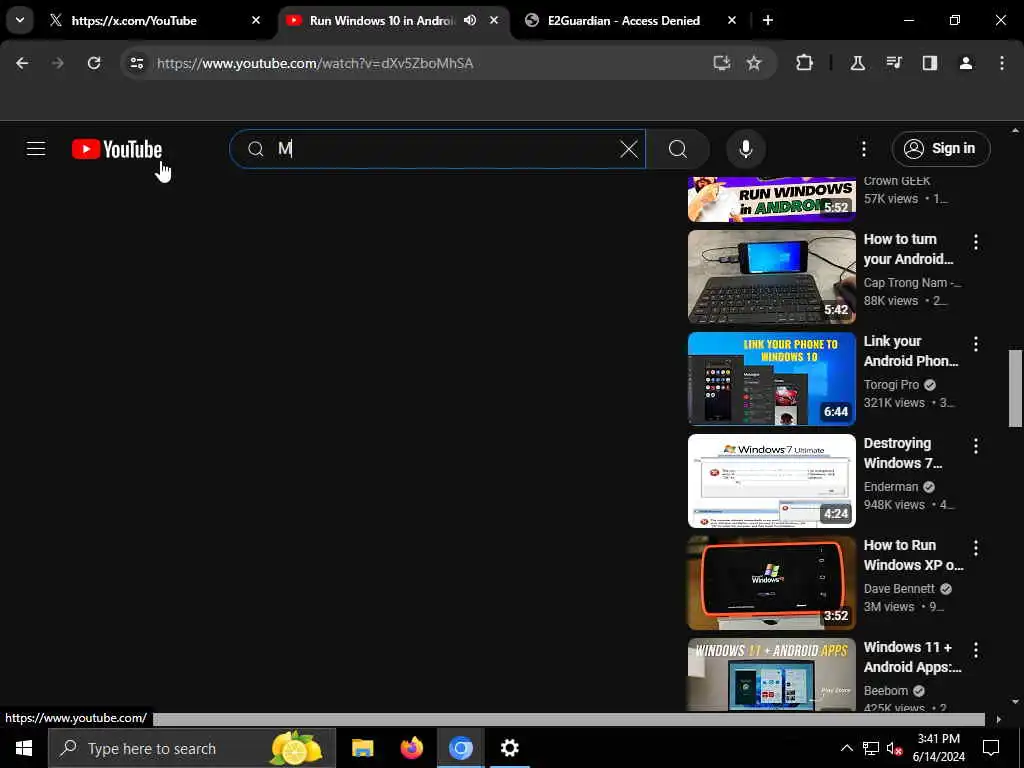
Task: Switch to E2Guardian Access Denied tab
Action: [x=624, y=21]
